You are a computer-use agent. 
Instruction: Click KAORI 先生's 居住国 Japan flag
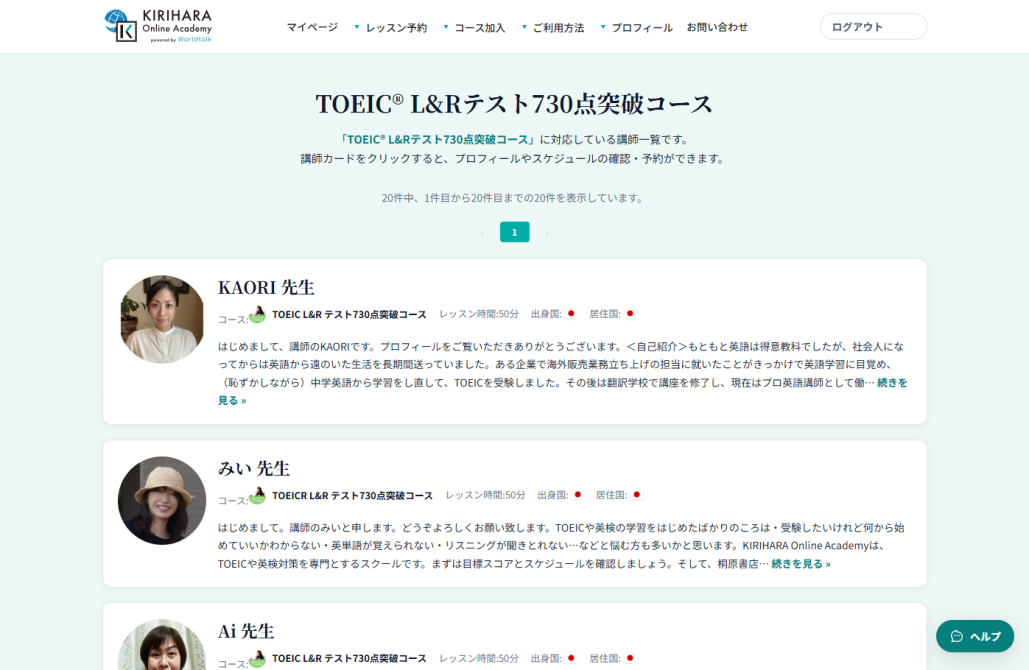[630, 314]
